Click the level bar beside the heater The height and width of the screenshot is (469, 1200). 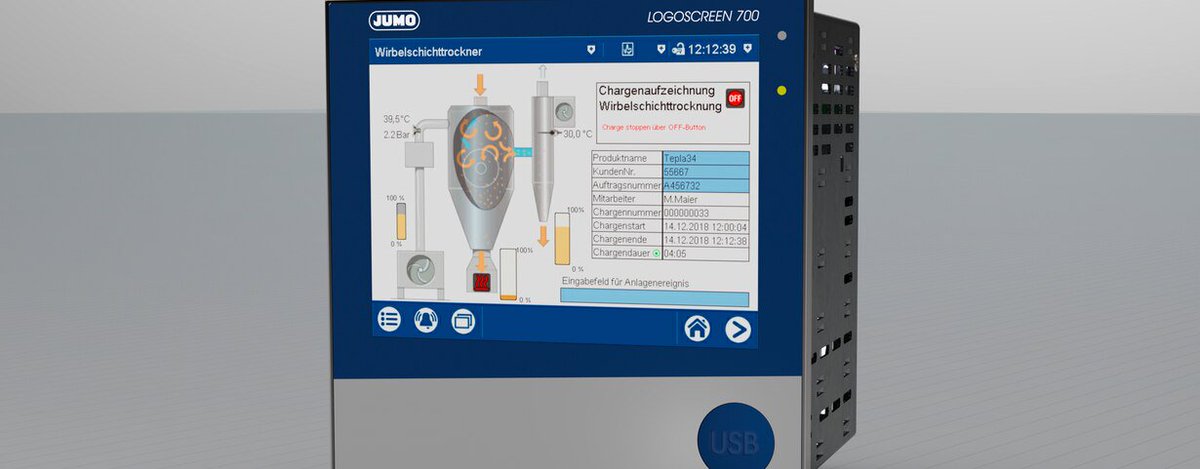tap(509, 276)
